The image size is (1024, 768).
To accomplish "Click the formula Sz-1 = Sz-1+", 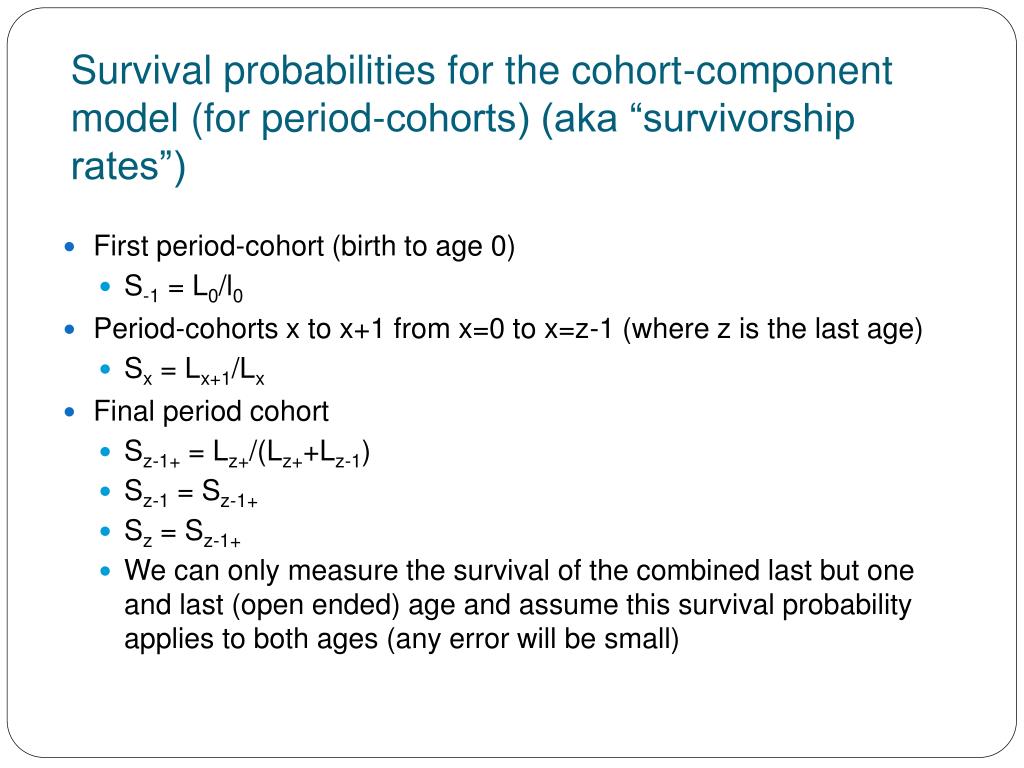I will coord(191,493).
